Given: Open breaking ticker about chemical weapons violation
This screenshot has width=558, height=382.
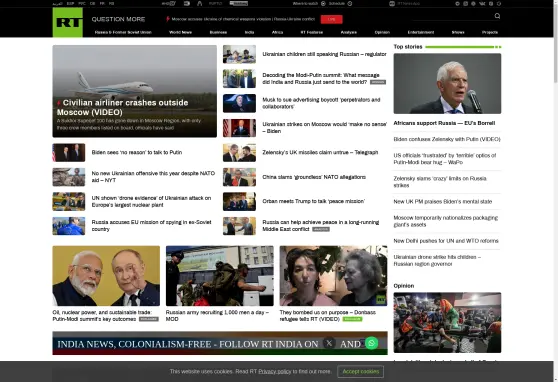Looking at the screenshot, I should coord(243,19).
